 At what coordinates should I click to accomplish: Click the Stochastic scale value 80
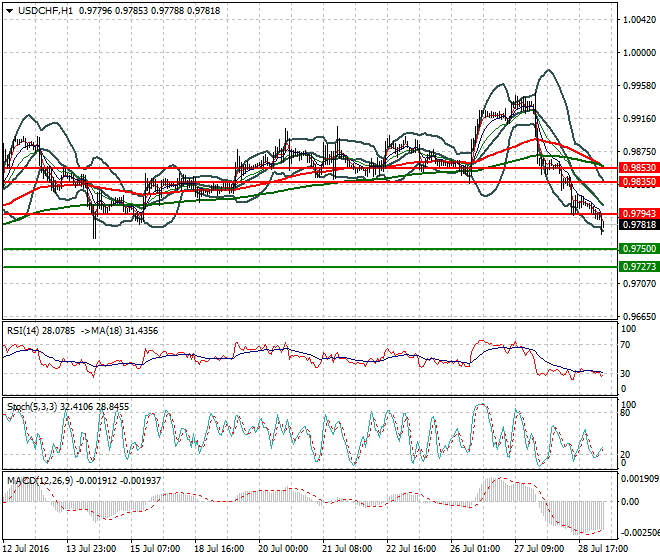[x=626, y=413]
